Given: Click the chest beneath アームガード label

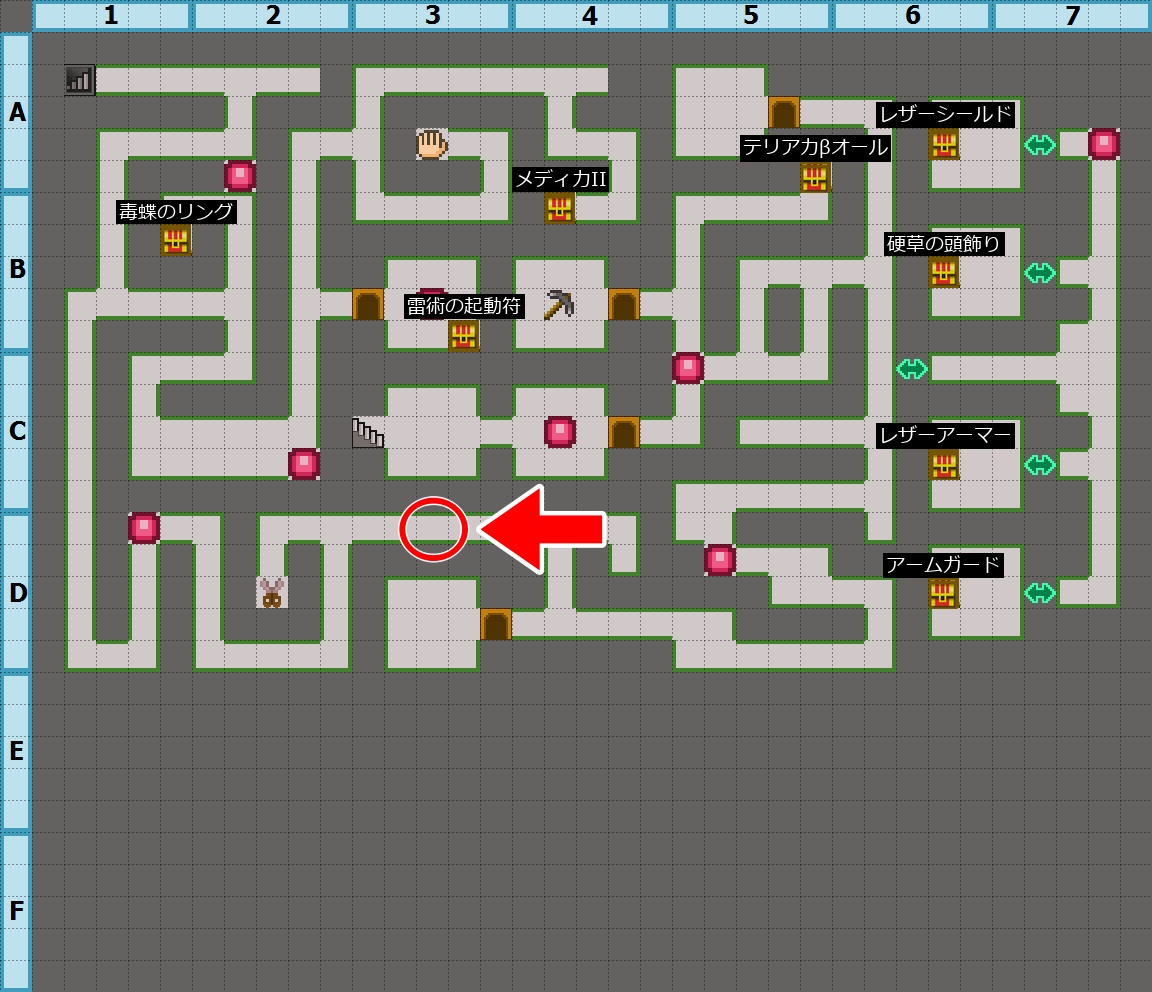Looking at the screenshot, I should [x=944, y=593].
